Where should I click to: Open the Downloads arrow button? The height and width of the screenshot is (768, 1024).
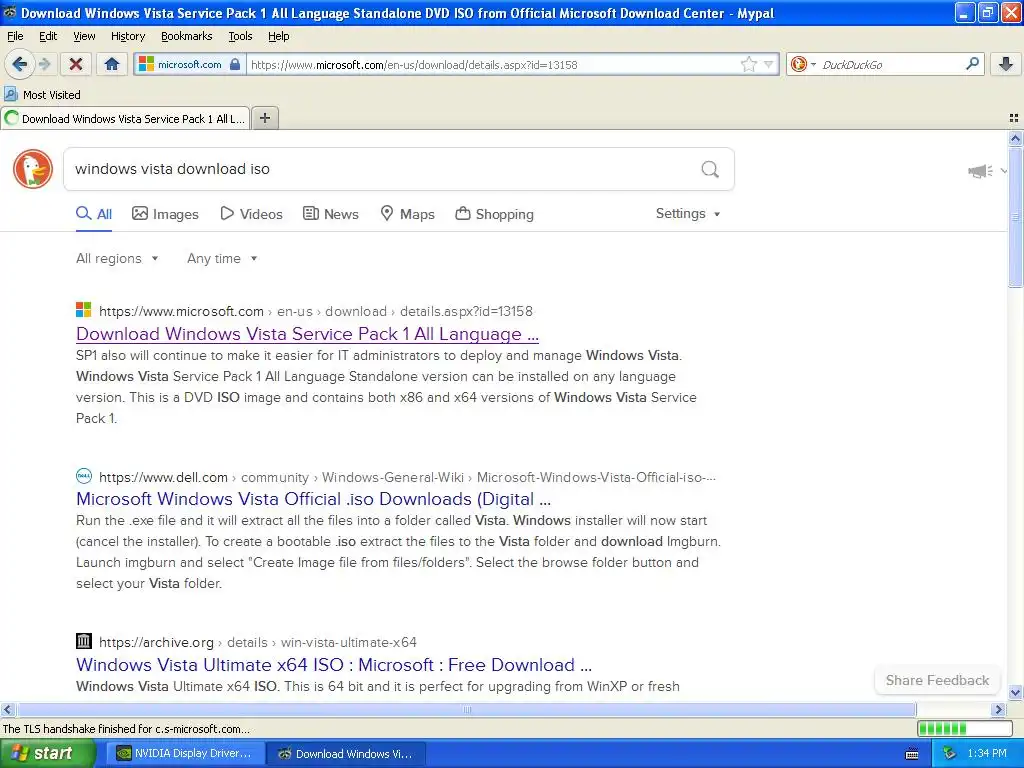(x=1006, y=64)
